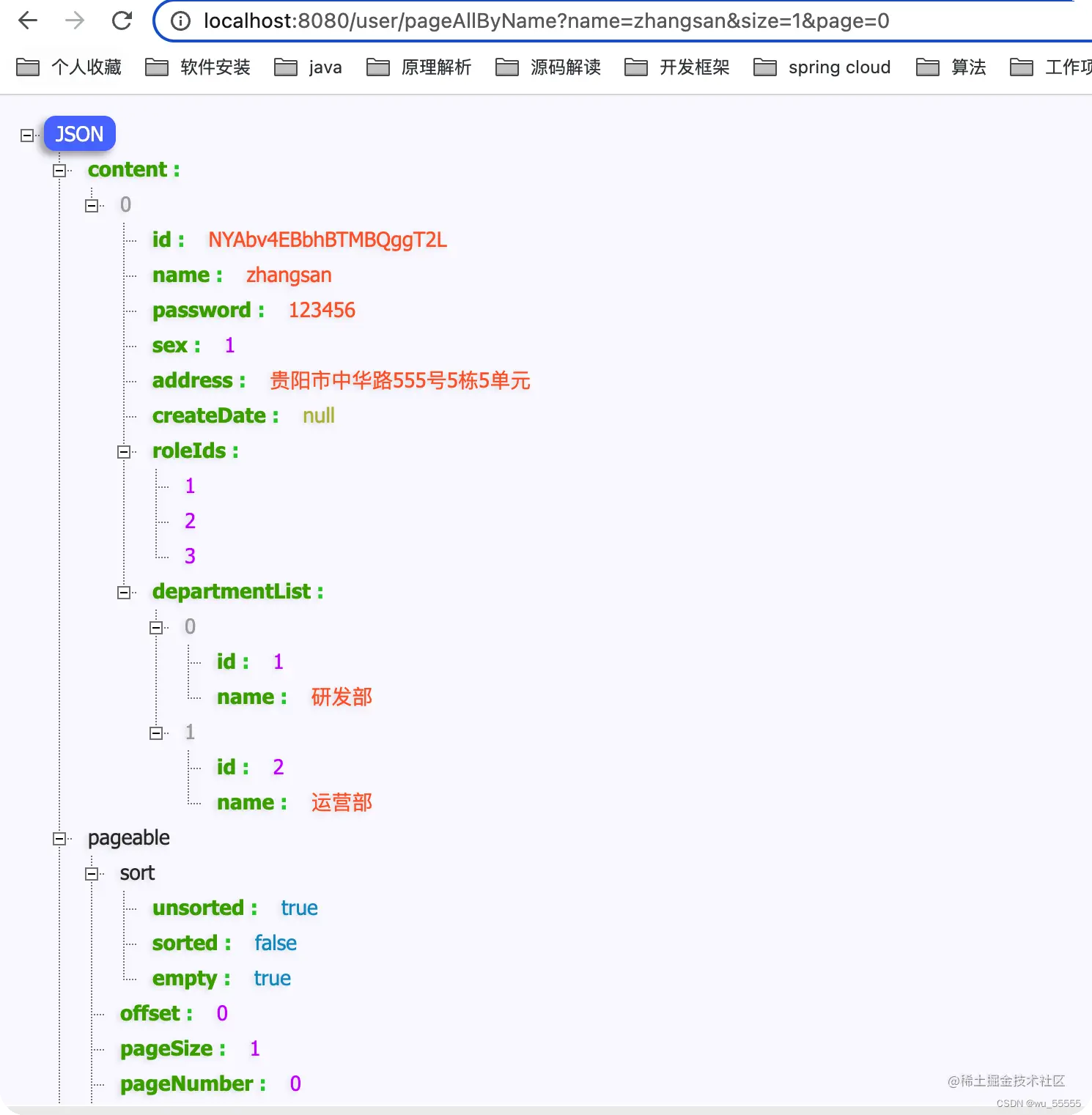Click the folder icon beside 工作项
This screenshot has height=1115, width=1092.
[x=1022, y=67]
